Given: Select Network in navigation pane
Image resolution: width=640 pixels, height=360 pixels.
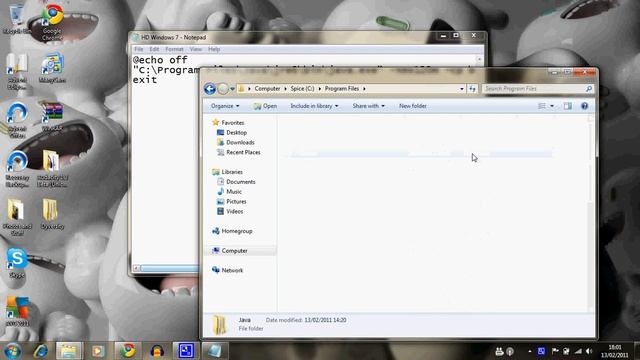Looking at the screenshot, I should (227, 270).
